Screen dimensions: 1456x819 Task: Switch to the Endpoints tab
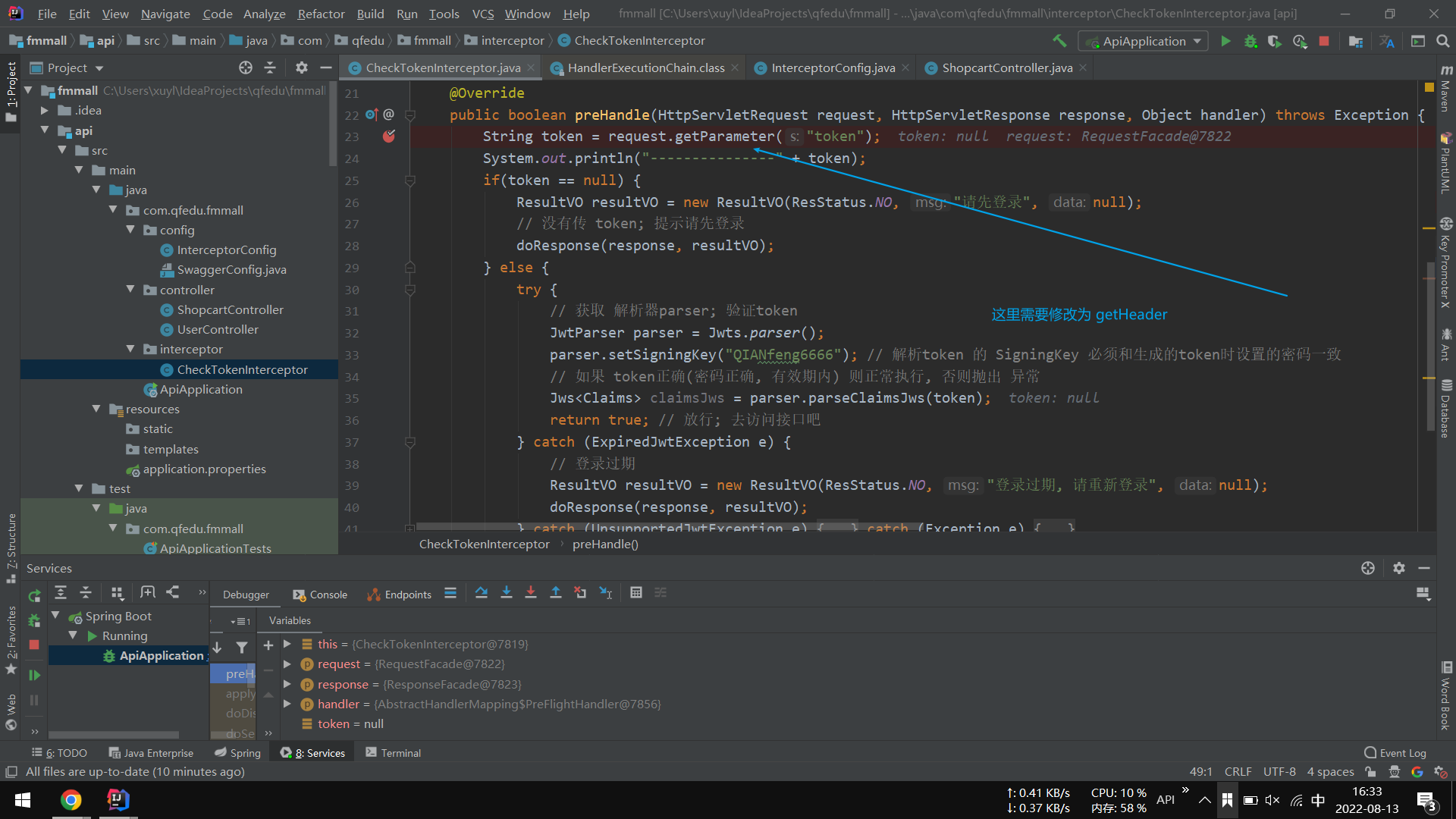click(x=400, y=595)
